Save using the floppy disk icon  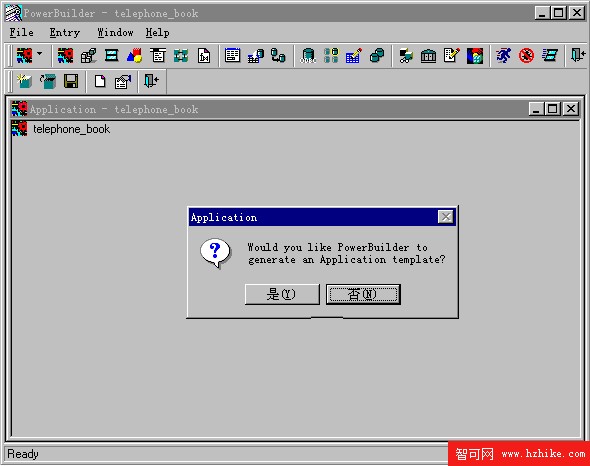click(71, 81)
